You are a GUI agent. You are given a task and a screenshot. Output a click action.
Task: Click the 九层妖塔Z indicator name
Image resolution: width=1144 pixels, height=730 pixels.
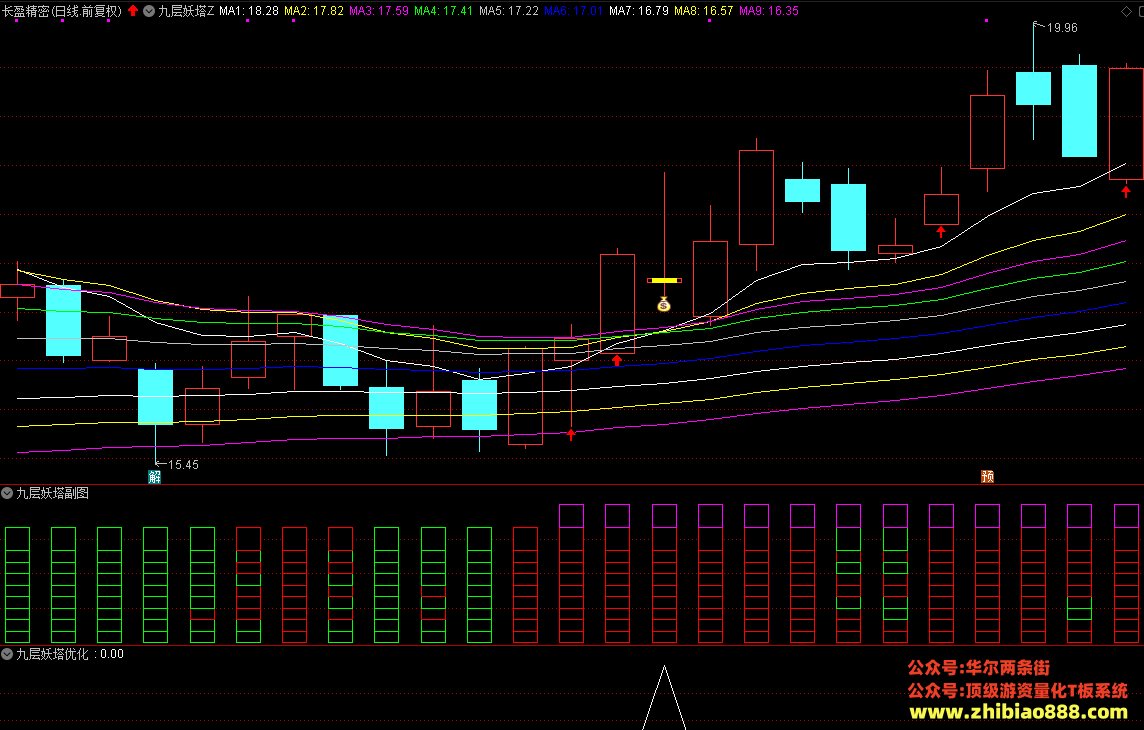pos(186,11)
